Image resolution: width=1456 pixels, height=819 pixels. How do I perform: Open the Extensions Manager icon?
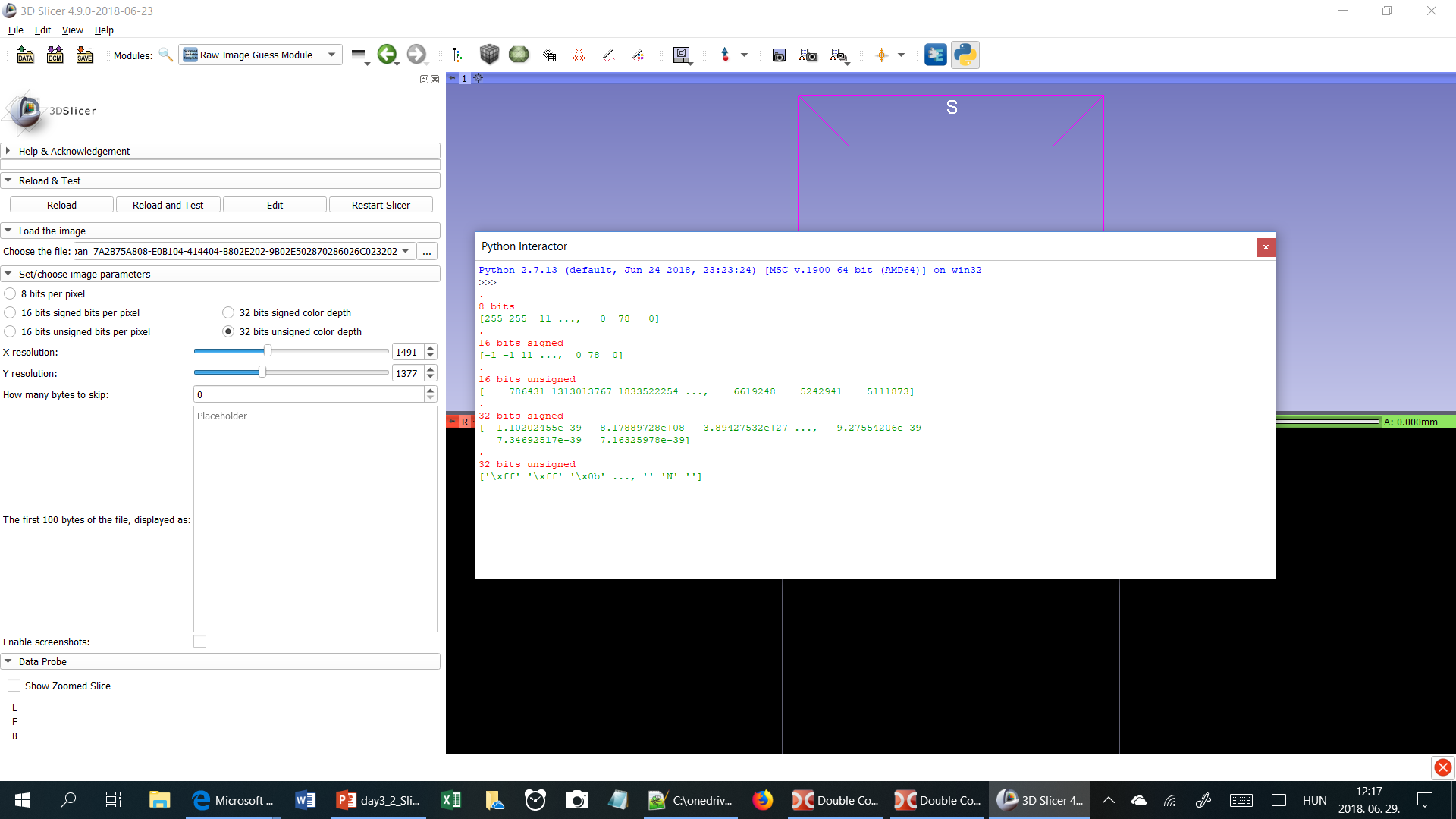point(936,55)
